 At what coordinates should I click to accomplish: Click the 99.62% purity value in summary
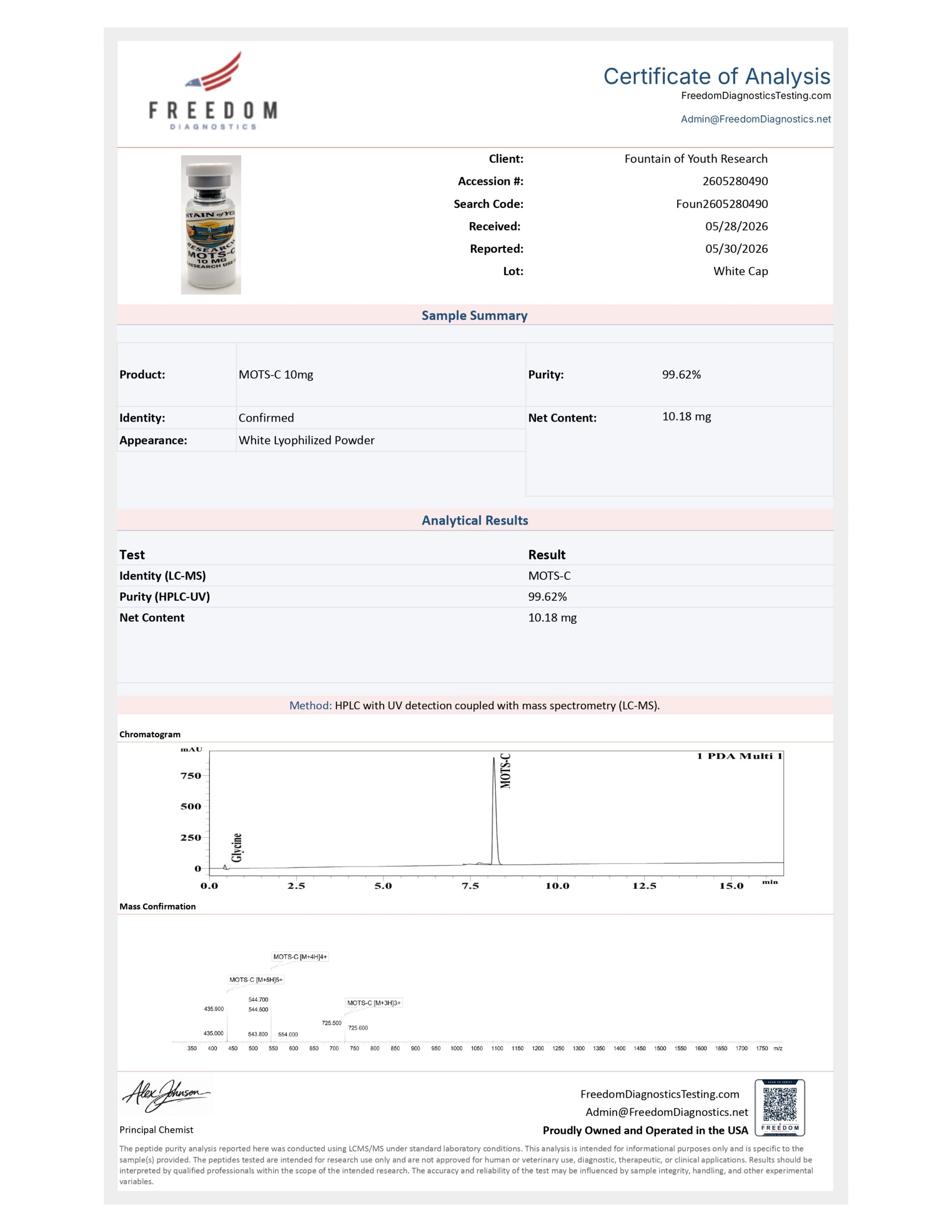coord(681,374)
